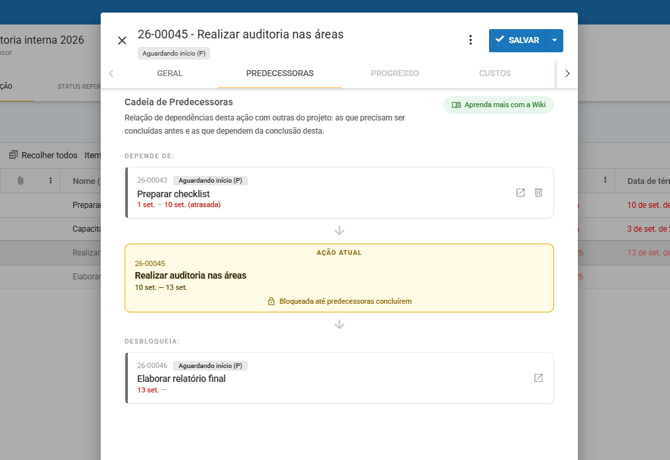Close the action dialog with the X icon
This screenshot has width=670, height=460.
point(122,41)
